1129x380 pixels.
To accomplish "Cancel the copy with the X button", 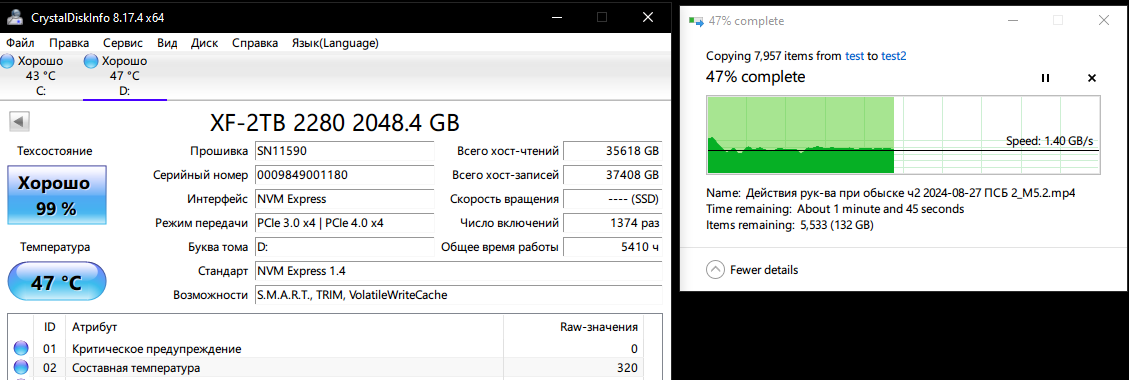I will click(1092, 78).
